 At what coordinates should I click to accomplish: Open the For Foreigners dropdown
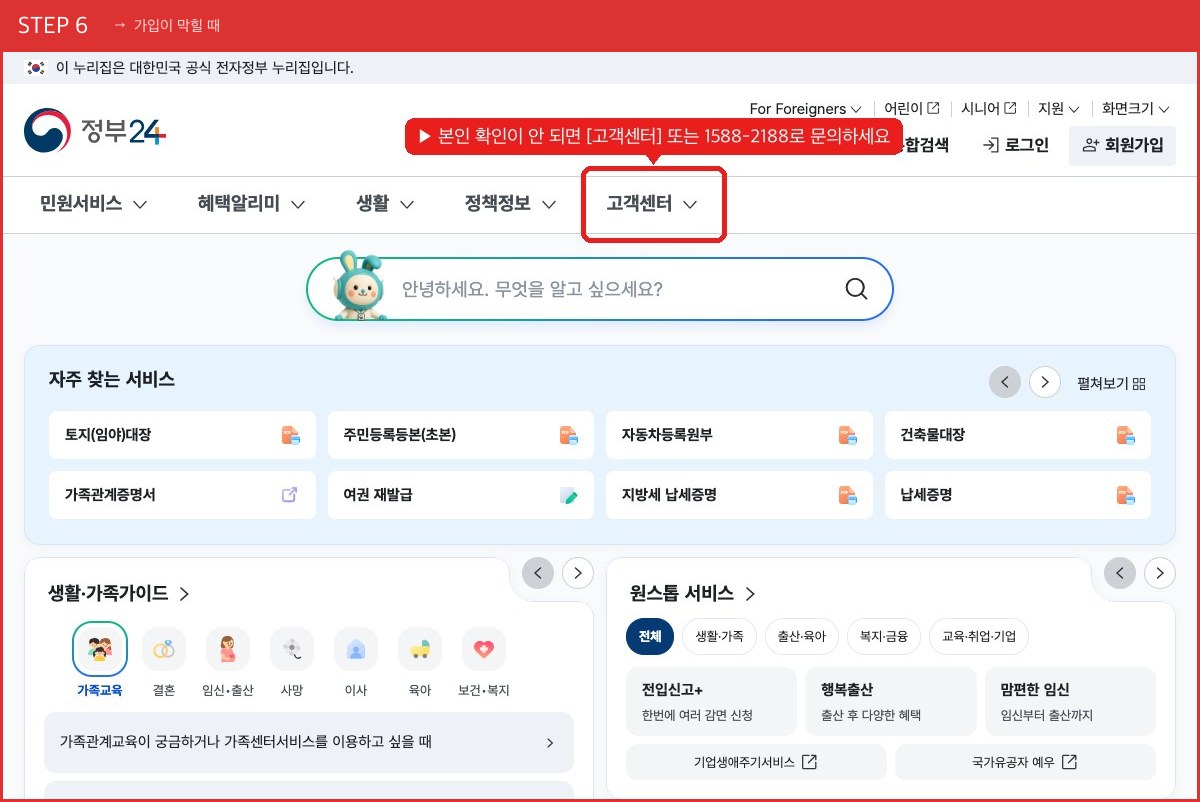pos(805,108)
